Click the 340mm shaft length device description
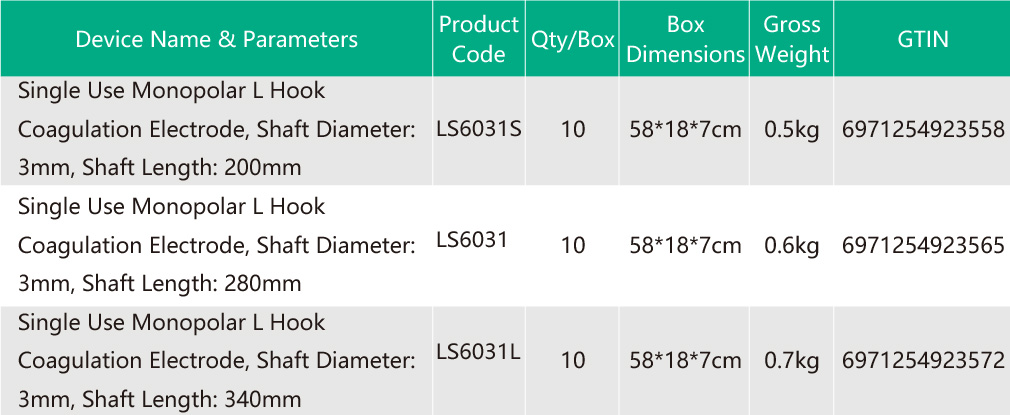 [216, 361]
